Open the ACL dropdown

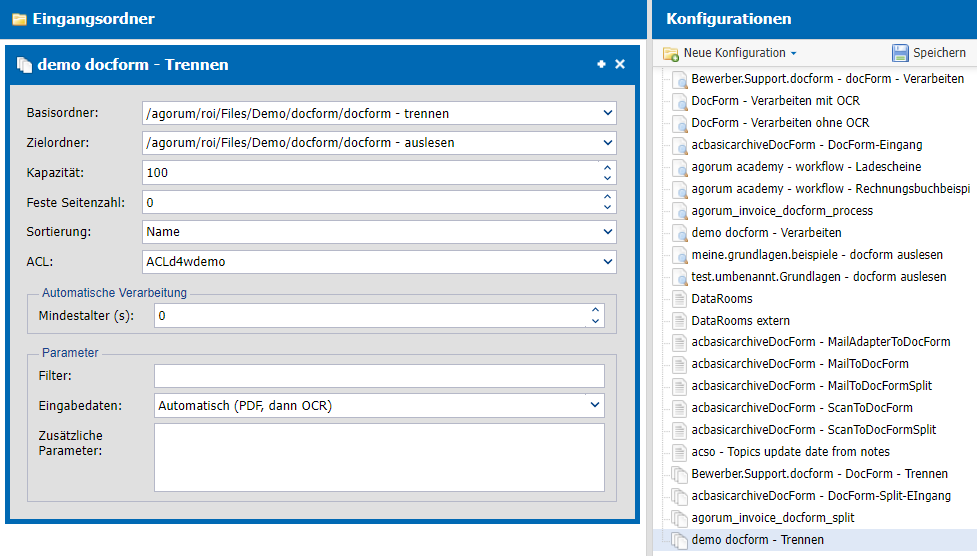[x=608, y=262]
